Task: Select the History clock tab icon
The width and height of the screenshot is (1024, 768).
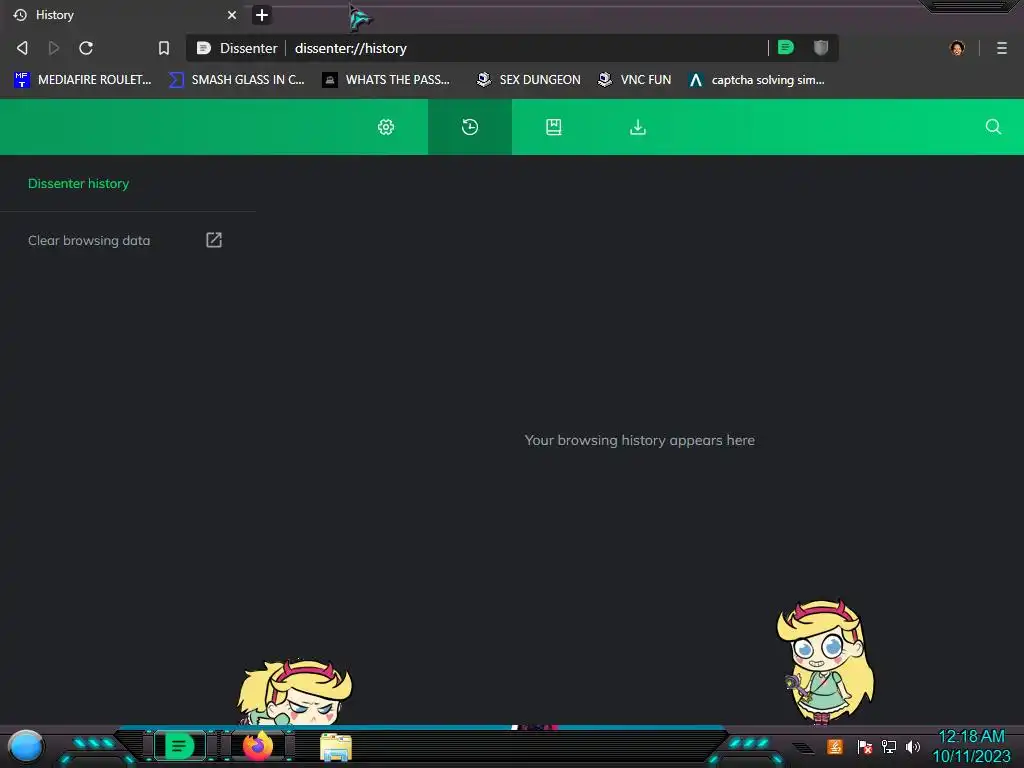Action: (x=470, y=127)
